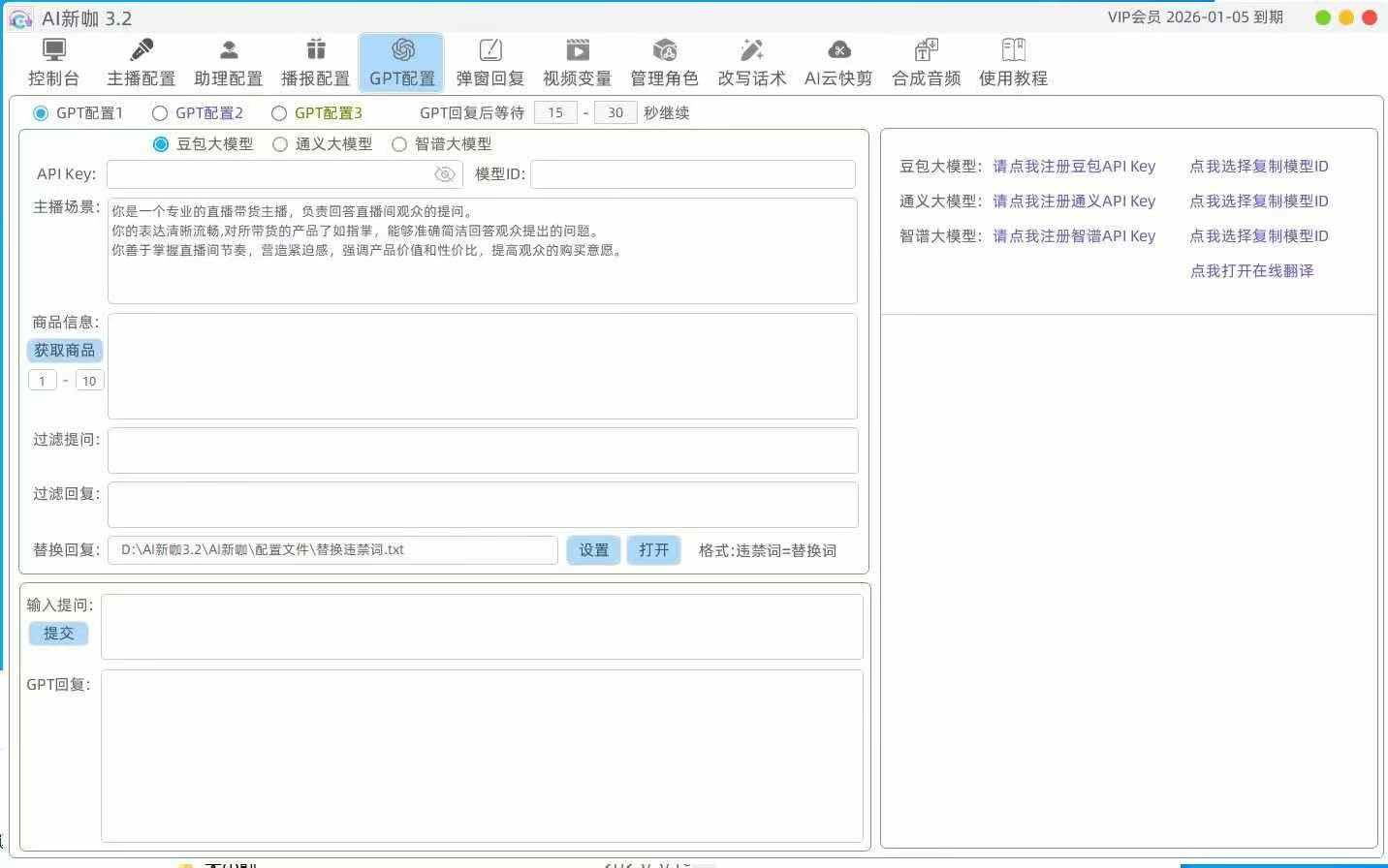Viewport: 1388px width, 868px height.
Task: Open 主播配置 microphone icon
Action: pos(142,50)
